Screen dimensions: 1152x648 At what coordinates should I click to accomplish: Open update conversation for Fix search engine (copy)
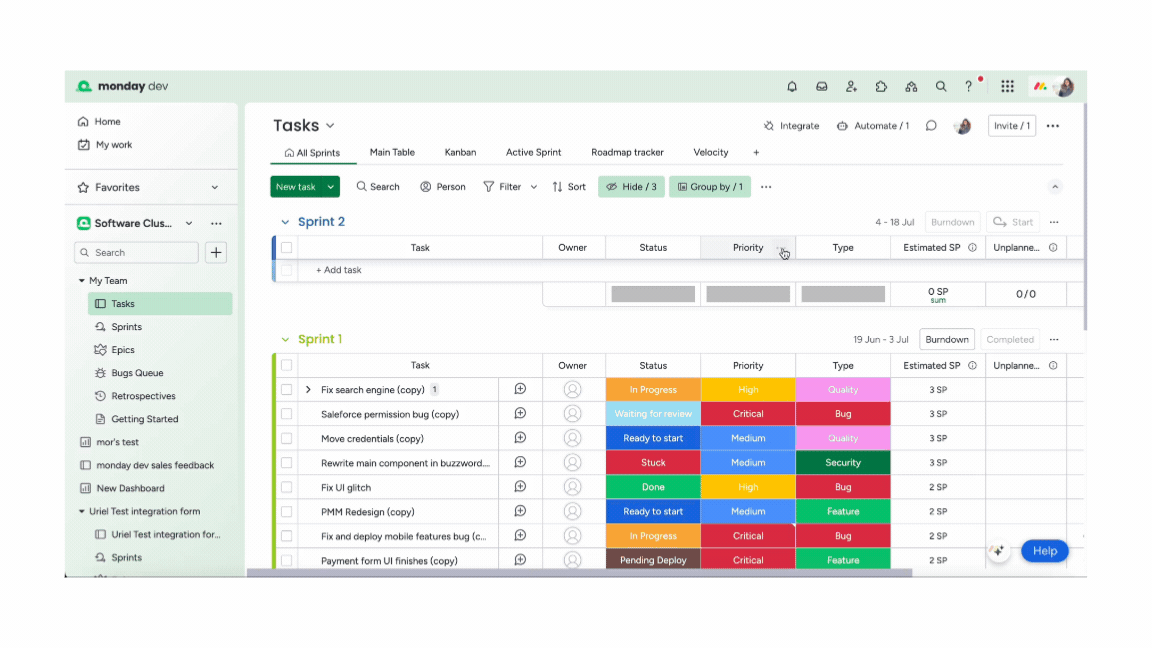[x=520, y=389]
